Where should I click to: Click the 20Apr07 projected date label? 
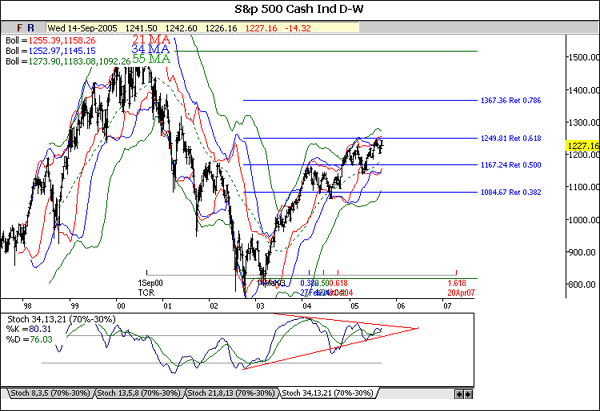[461, 293]
